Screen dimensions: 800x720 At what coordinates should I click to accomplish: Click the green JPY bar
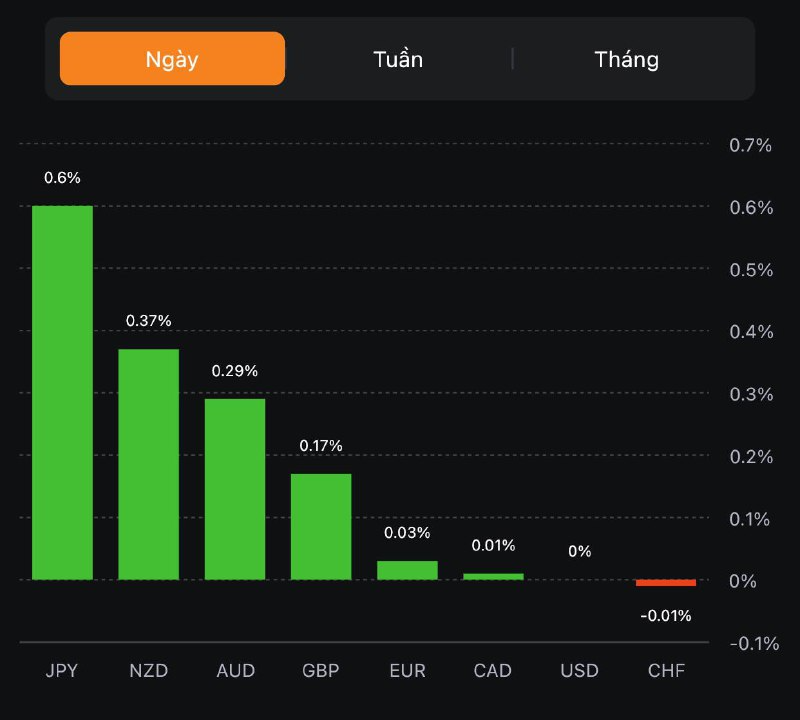point(62,392)
